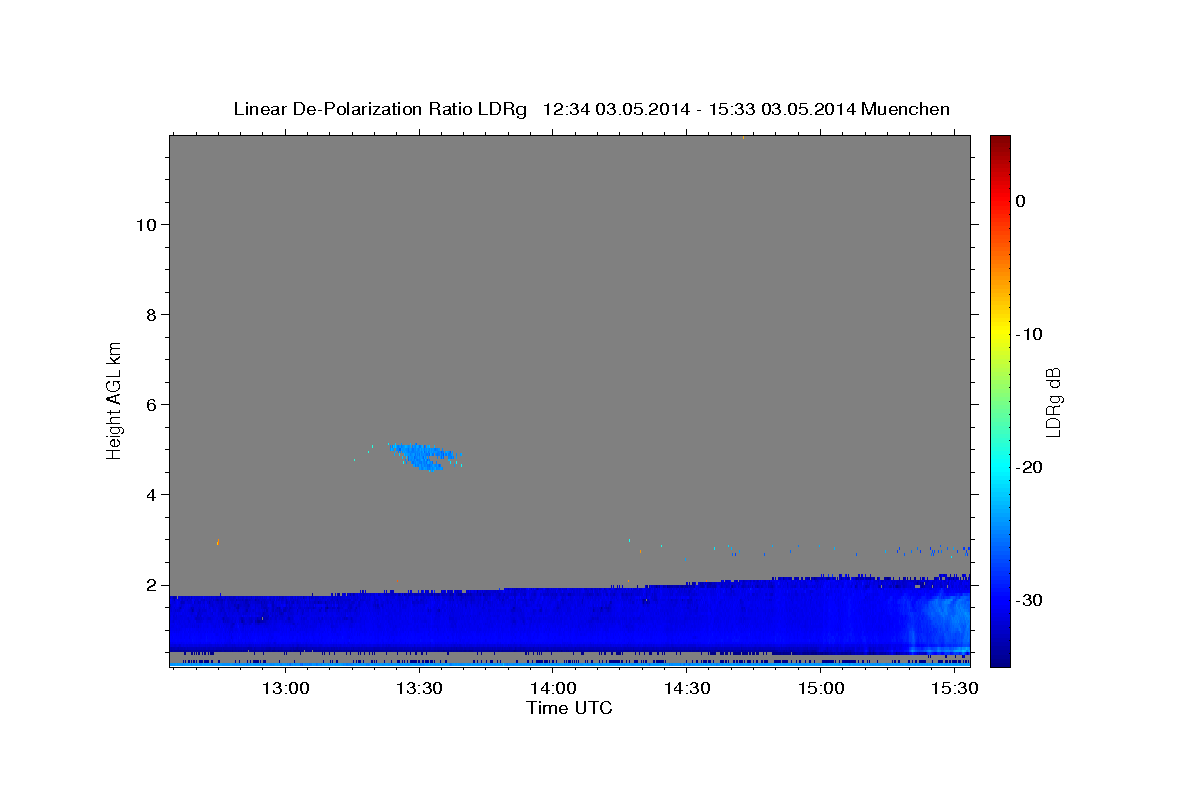Click the height tick label 8

(x=150, y=314)
